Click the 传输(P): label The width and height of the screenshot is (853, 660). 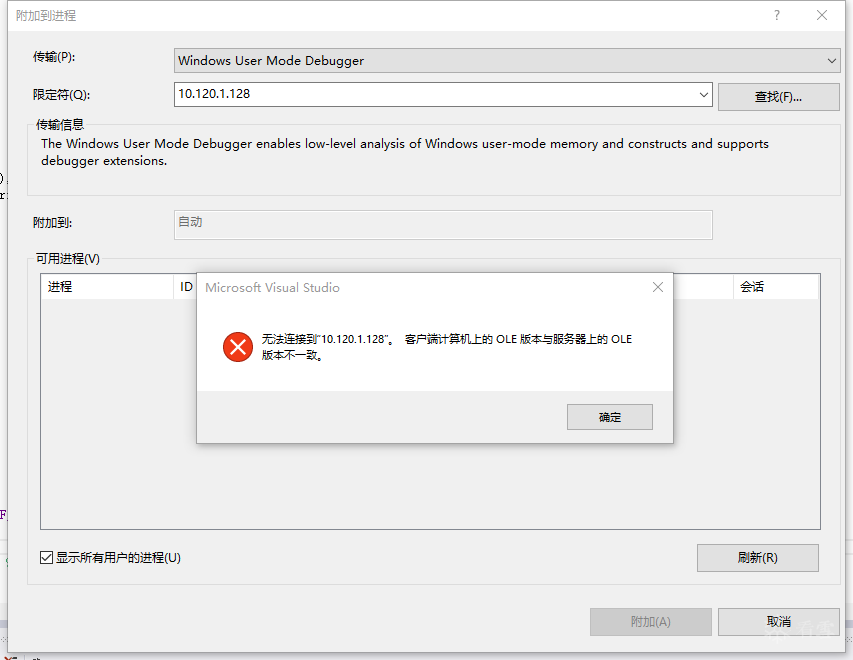tap(54, 57)
